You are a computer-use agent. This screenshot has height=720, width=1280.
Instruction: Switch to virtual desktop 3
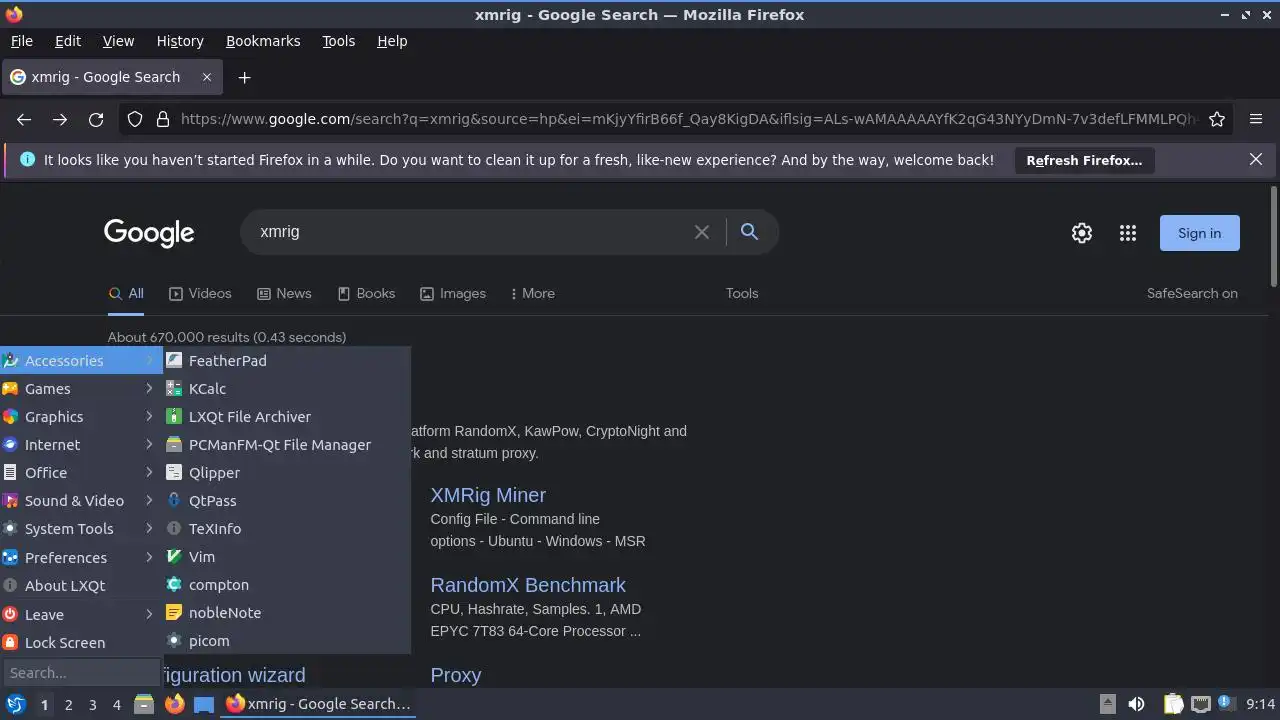coord(92,705)
